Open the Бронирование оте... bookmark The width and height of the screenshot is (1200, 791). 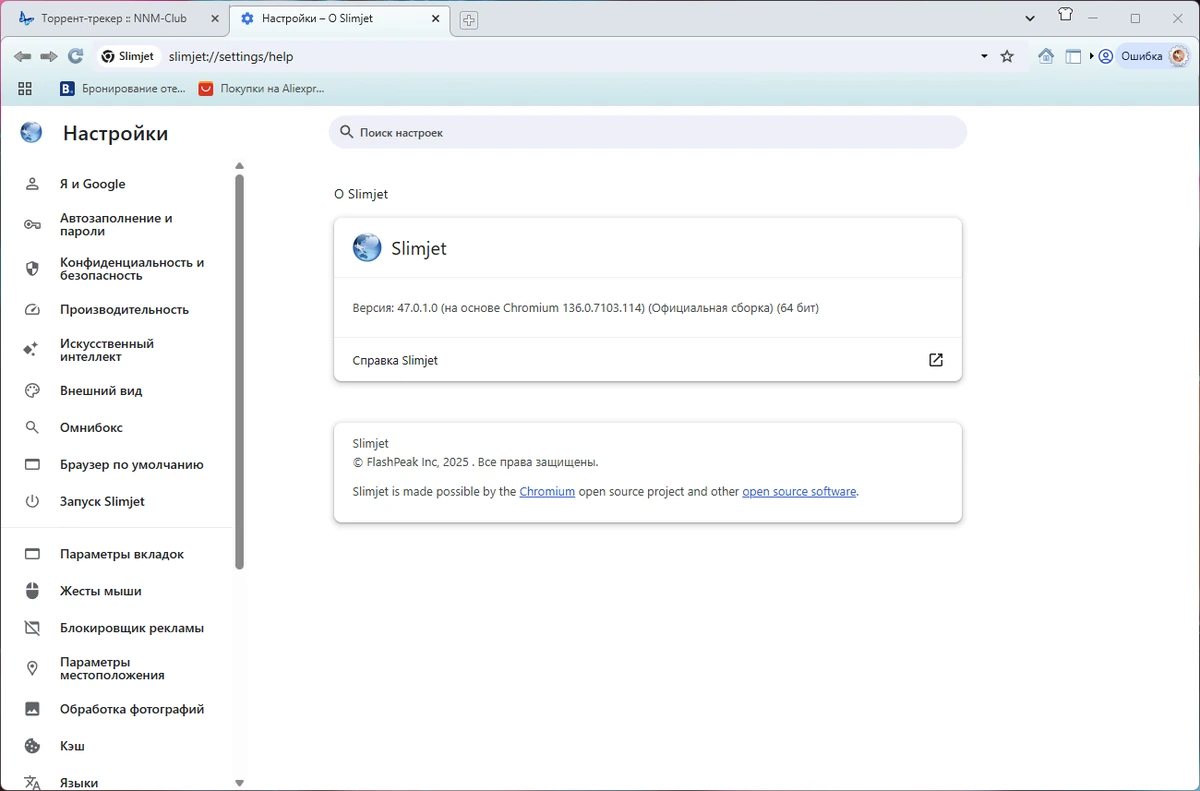coord(123,88)
